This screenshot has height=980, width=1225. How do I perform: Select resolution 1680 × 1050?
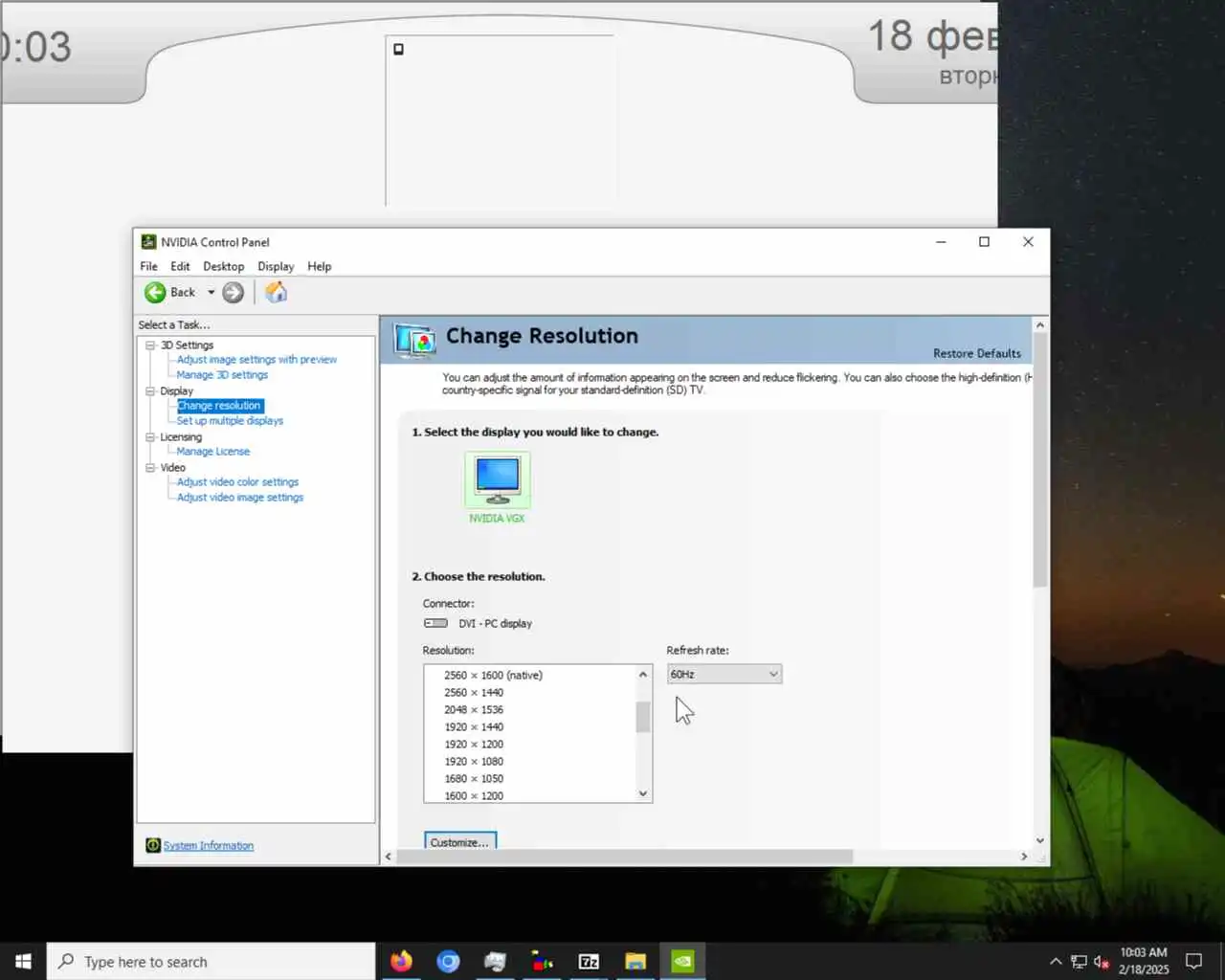click(x=474, y=778)
